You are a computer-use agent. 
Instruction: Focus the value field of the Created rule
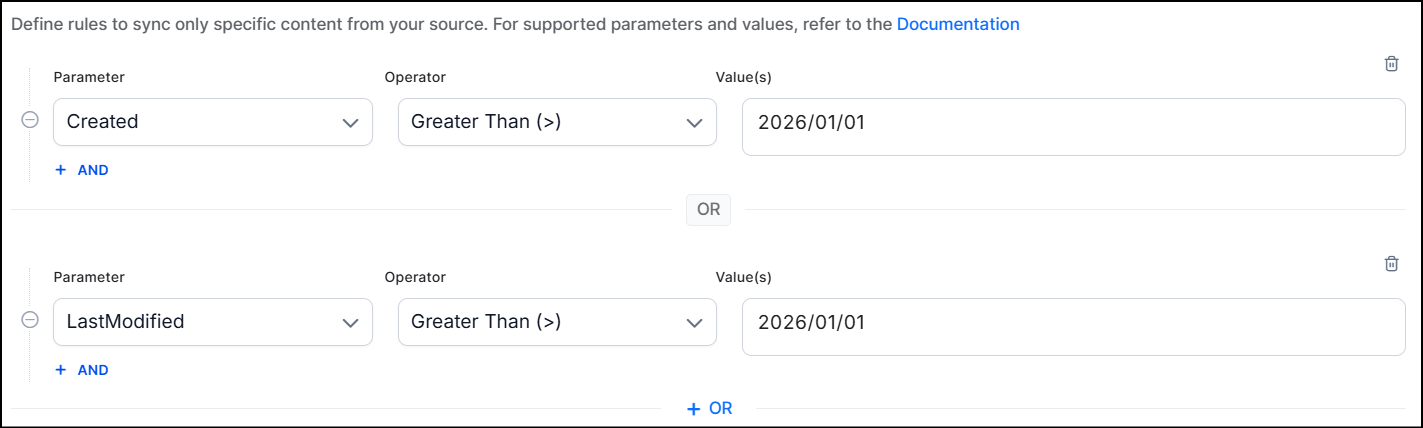[x=1074, y=127]
